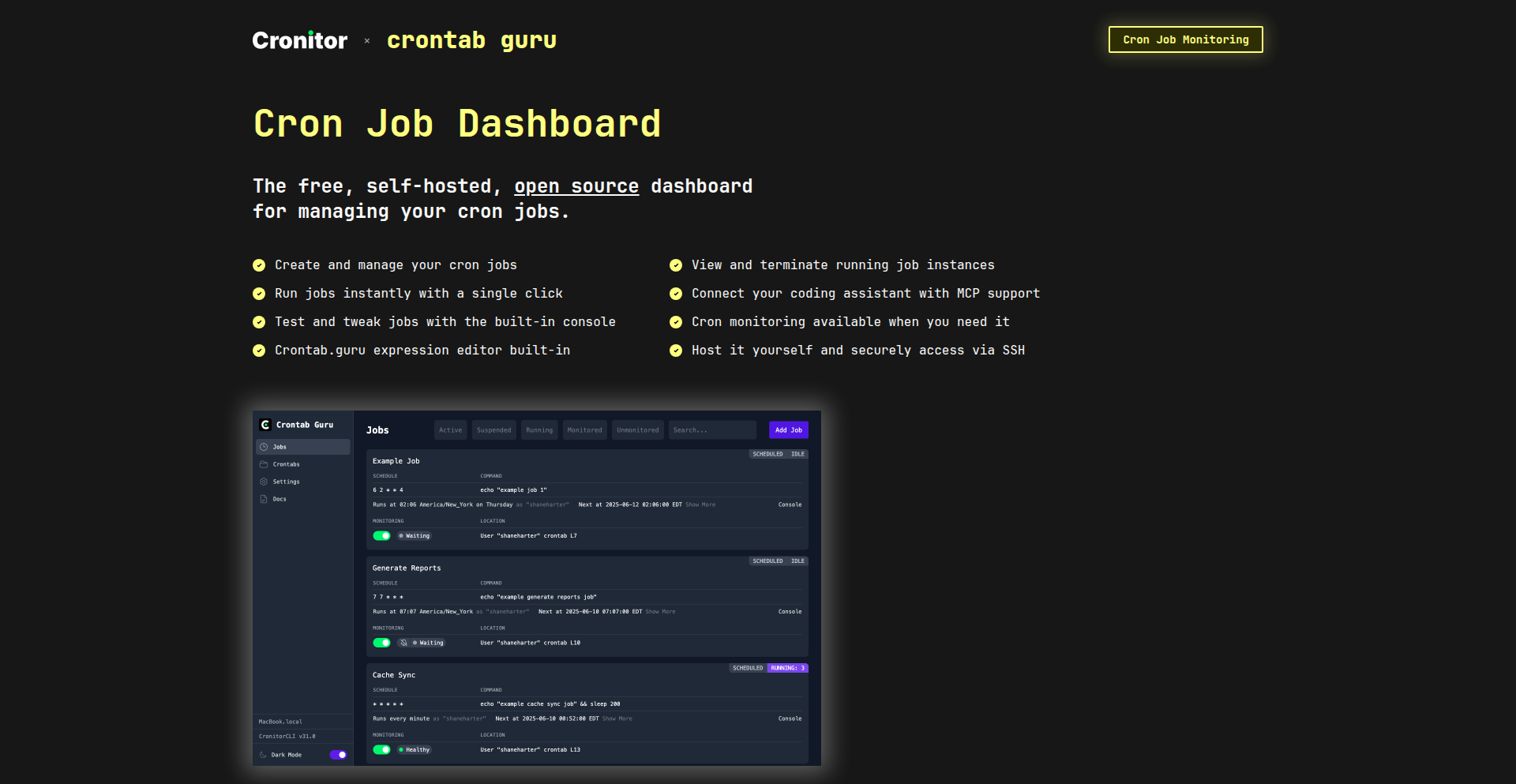Click the text Connect your coding assistant with MCP support
Screen dimensions: 1516x784
click(866, 294)
